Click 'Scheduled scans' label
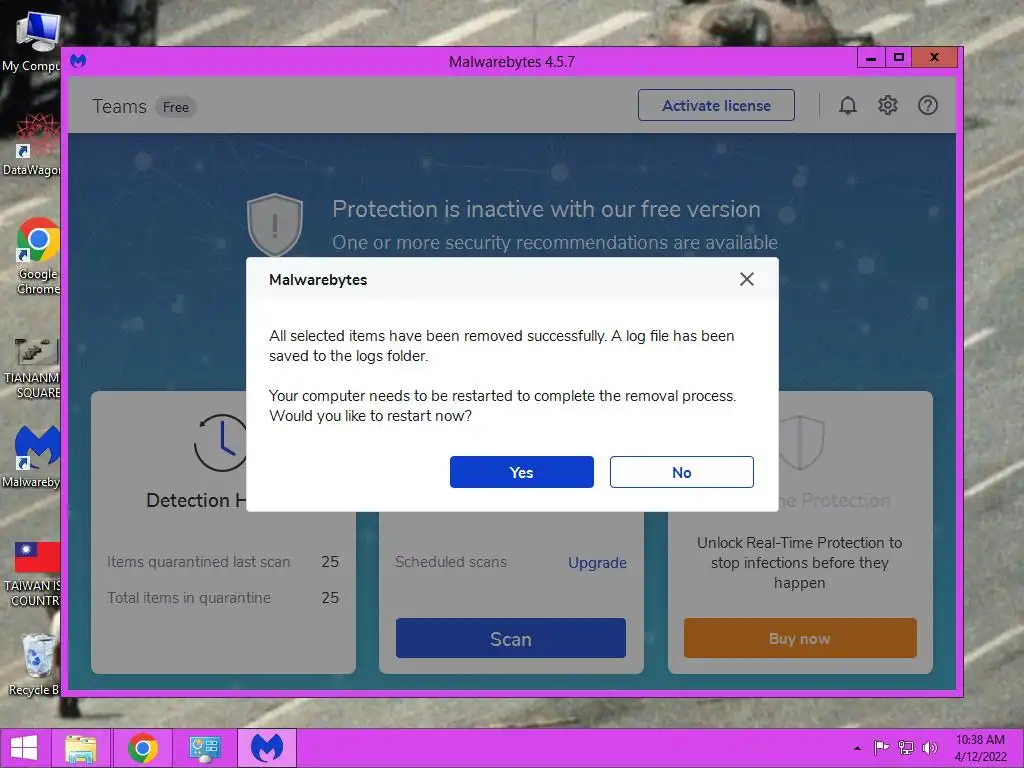This screenshot has height=768, width=1024. (451, 562)
